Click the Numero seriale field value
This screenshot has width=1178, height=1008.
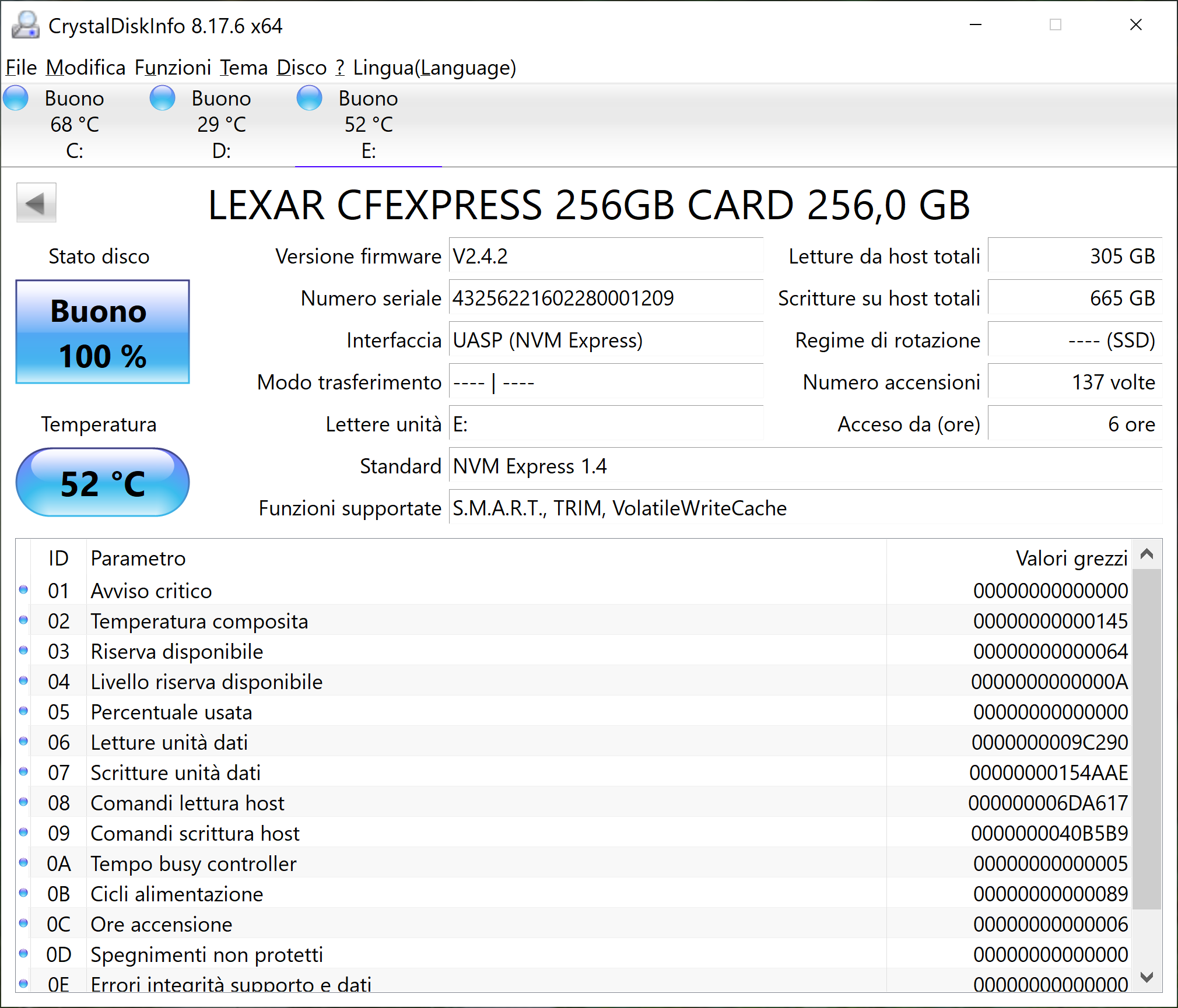606,298
